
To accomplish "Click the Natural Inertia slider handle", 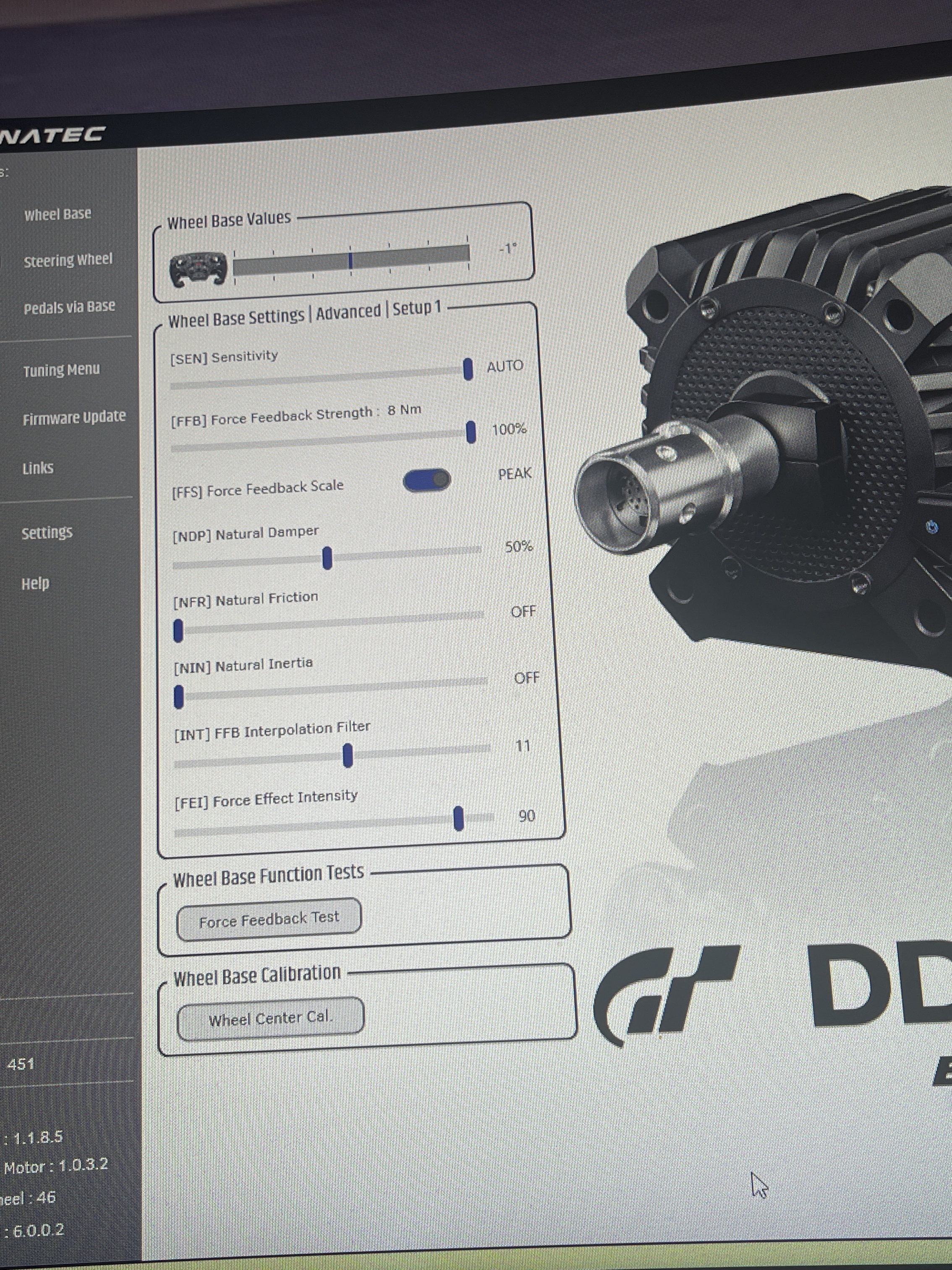I will point(179,697).
